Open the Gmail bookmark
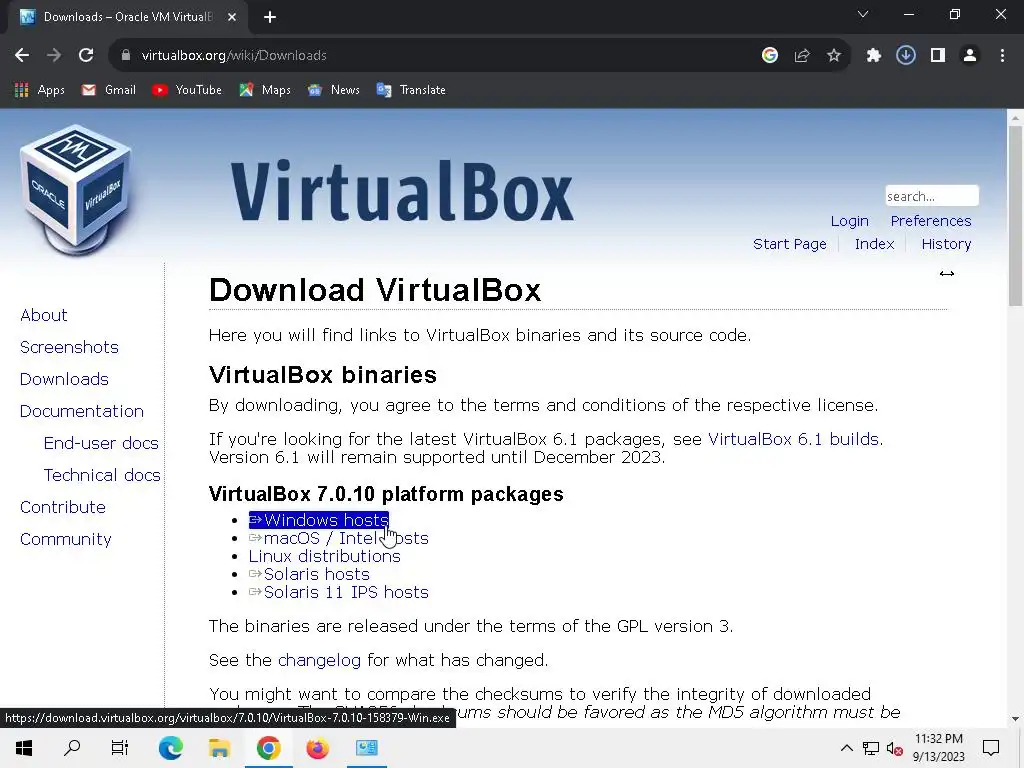This screenshot has width=1024, height=768. (x=108, y=90)
